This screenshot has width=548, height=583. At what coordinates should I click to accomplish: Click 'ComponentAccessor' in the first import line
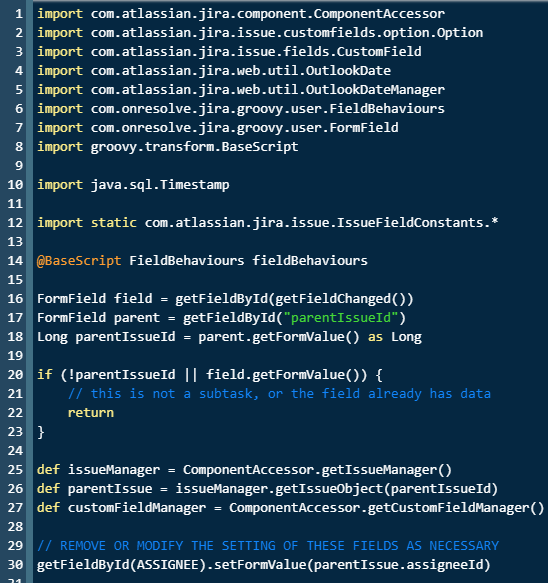pos(379,14)
